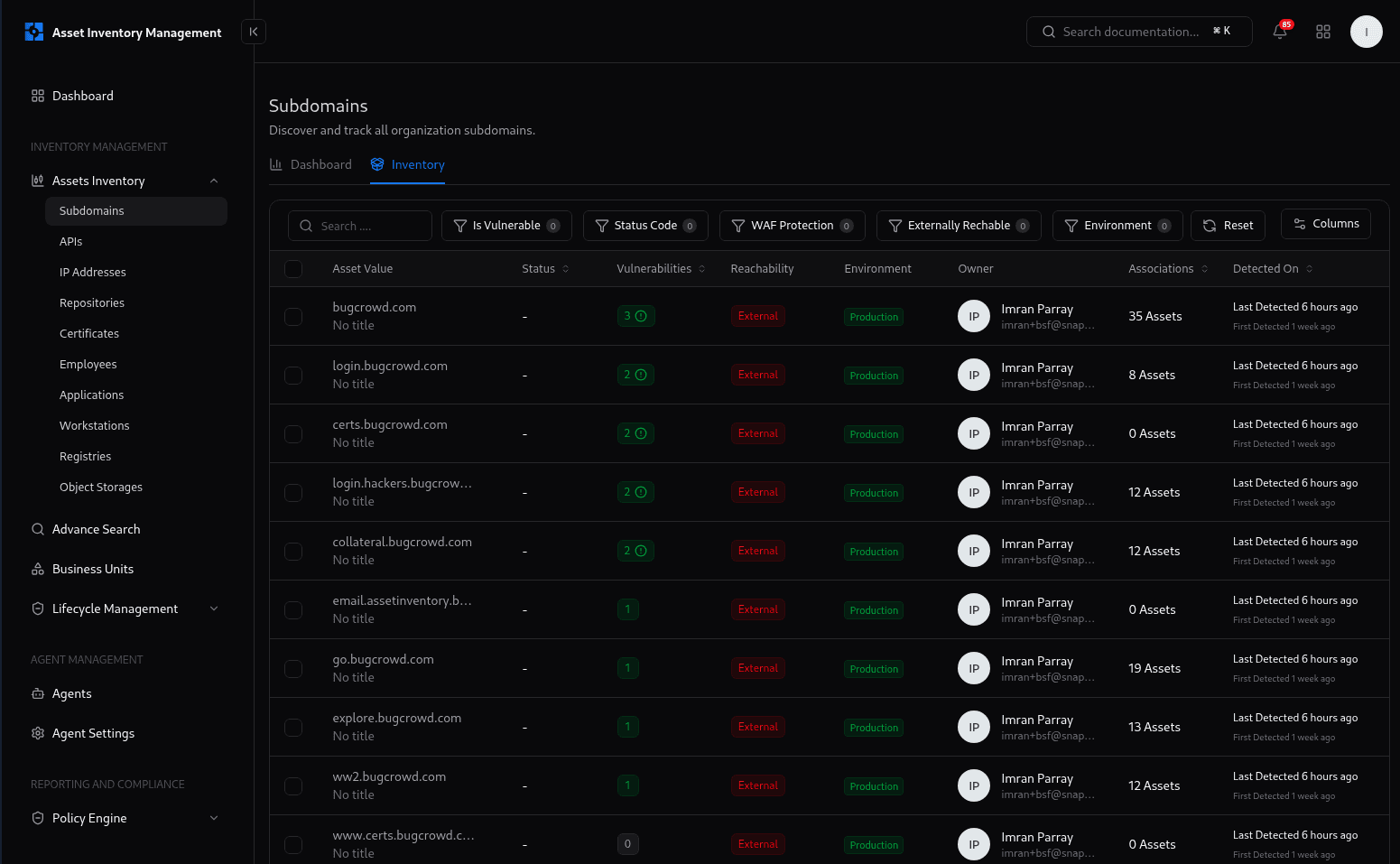
Task: Select the Inventory tab
Action: (407, 164)
